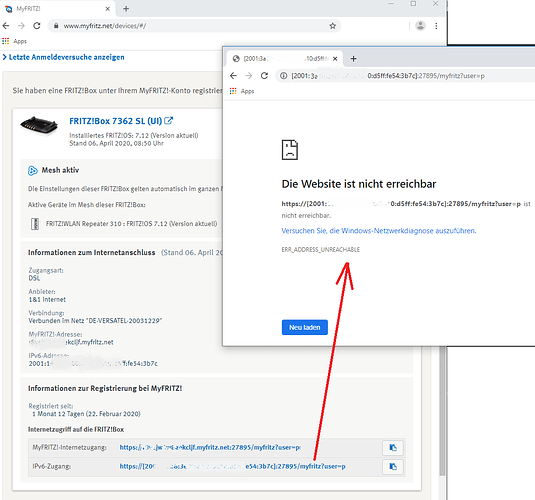Screen dimensions: 535x500
Task: Reload the myfritz.net page
Action: point(37,26)
